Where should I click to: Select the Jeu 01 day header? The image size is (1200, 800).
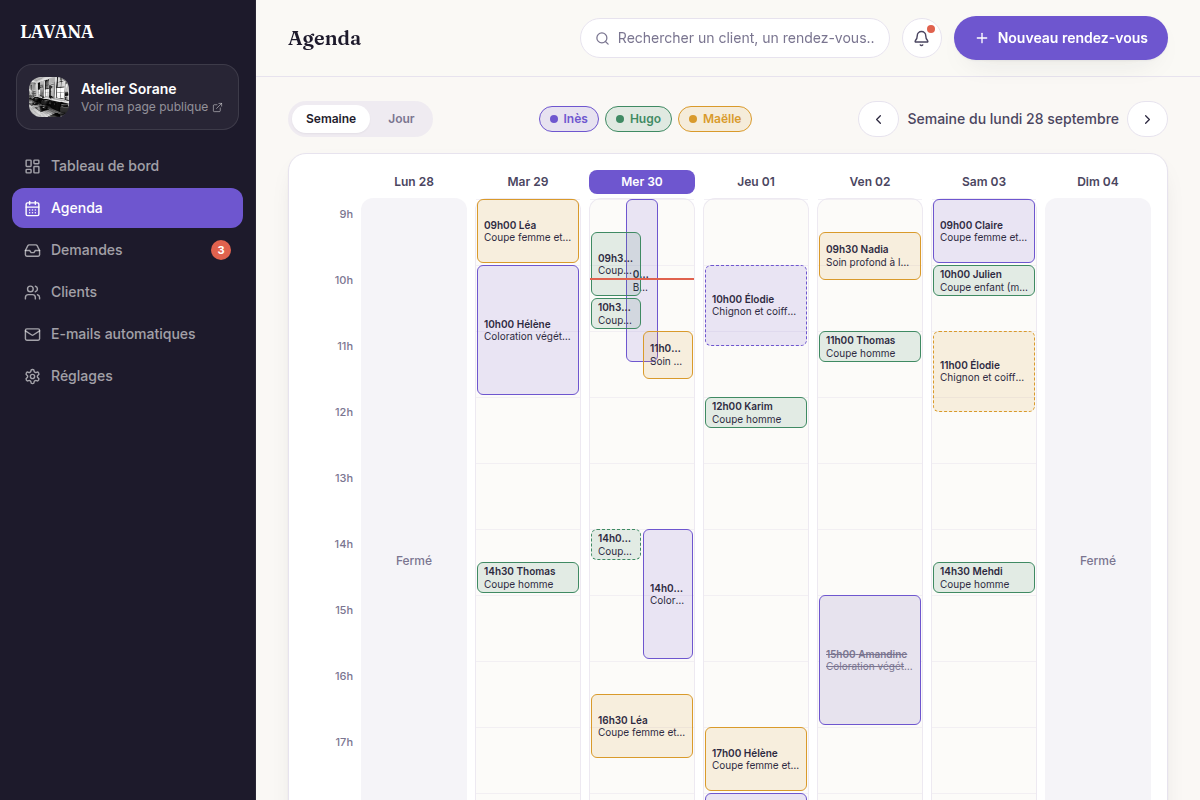[756, 182]
